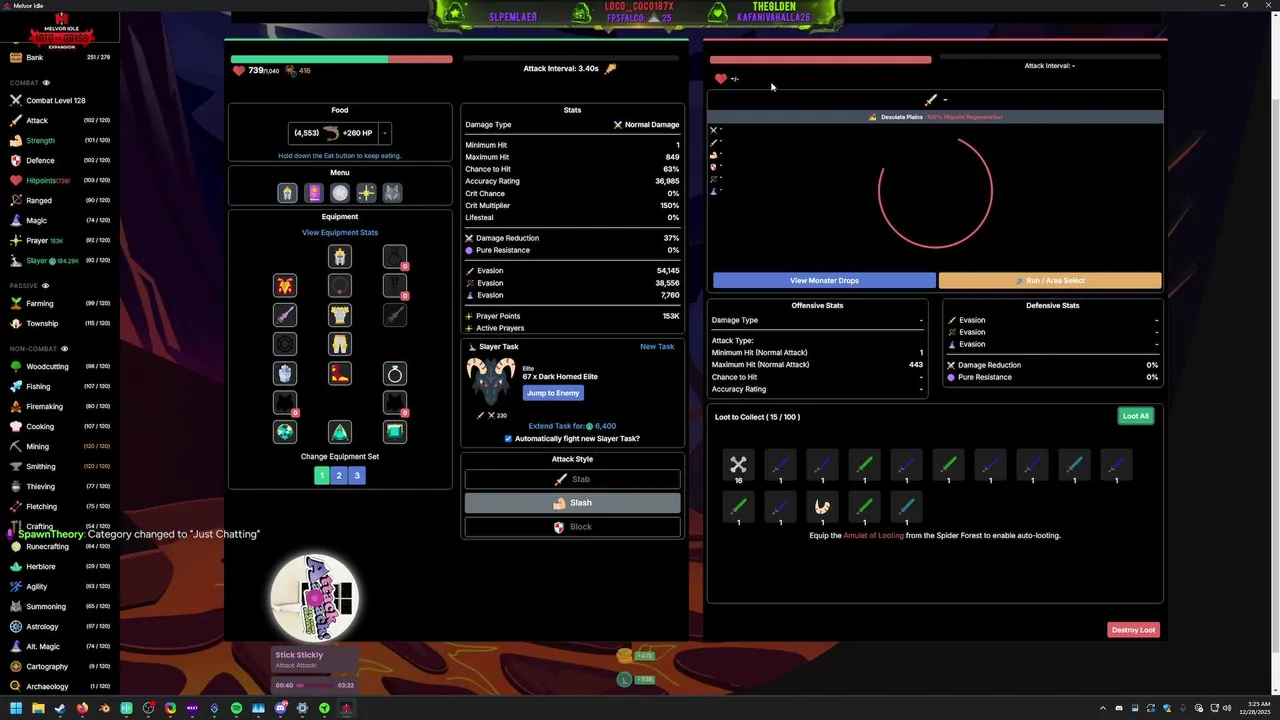Open the red boots equipment slot

click(x=340, y=374)
